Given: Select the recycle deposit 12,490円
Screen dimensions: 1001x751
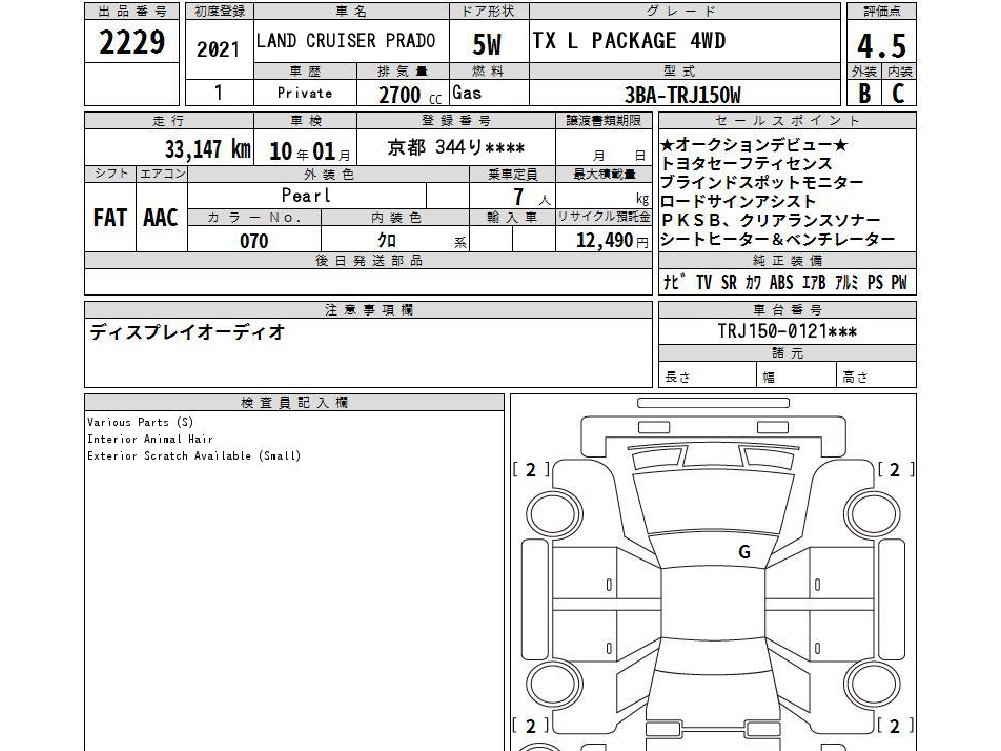Looking at the screenshot, I should [x=612, y=240].
